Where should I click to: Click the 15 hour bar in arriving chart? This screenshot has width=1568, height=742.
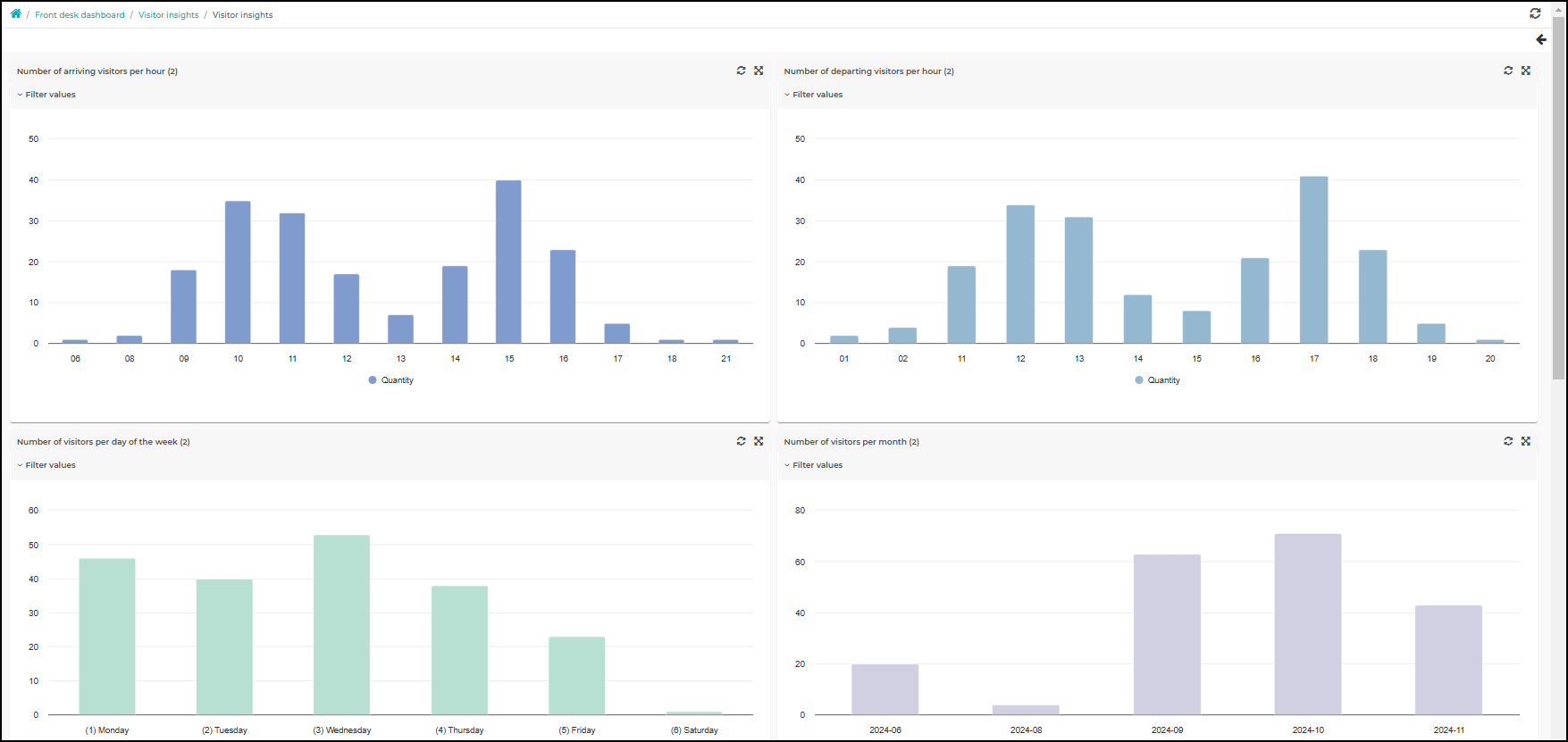pos(508,262)
